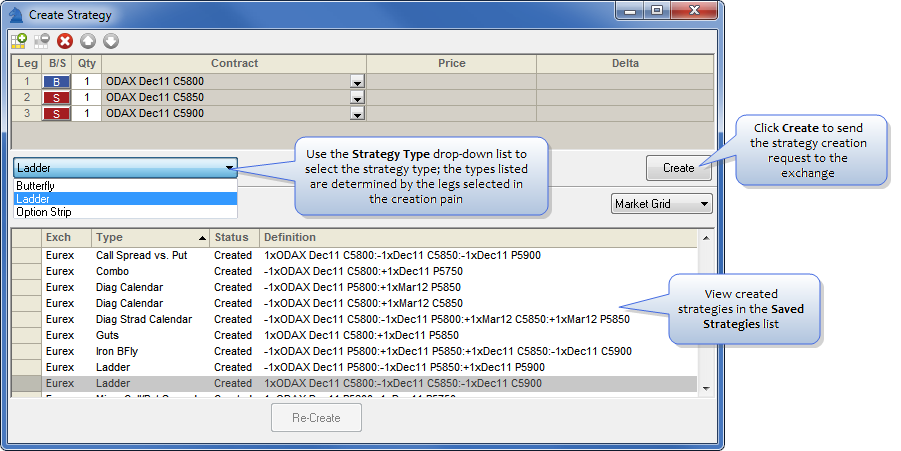Sort by the Type column header
Image resolution: width=901 pixels, height=451 pixels.
pos(152,237)
